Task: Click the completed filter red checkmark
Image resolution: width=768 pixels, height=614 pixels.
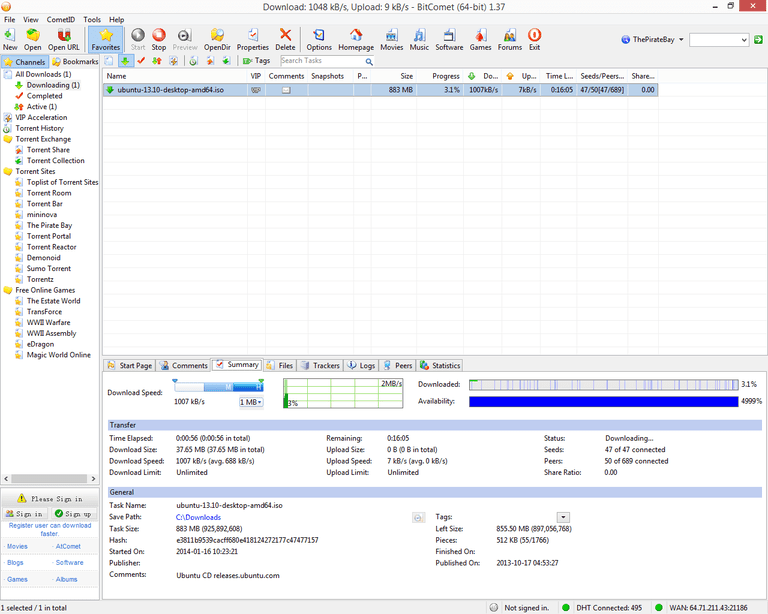Action: coord(141,61)
